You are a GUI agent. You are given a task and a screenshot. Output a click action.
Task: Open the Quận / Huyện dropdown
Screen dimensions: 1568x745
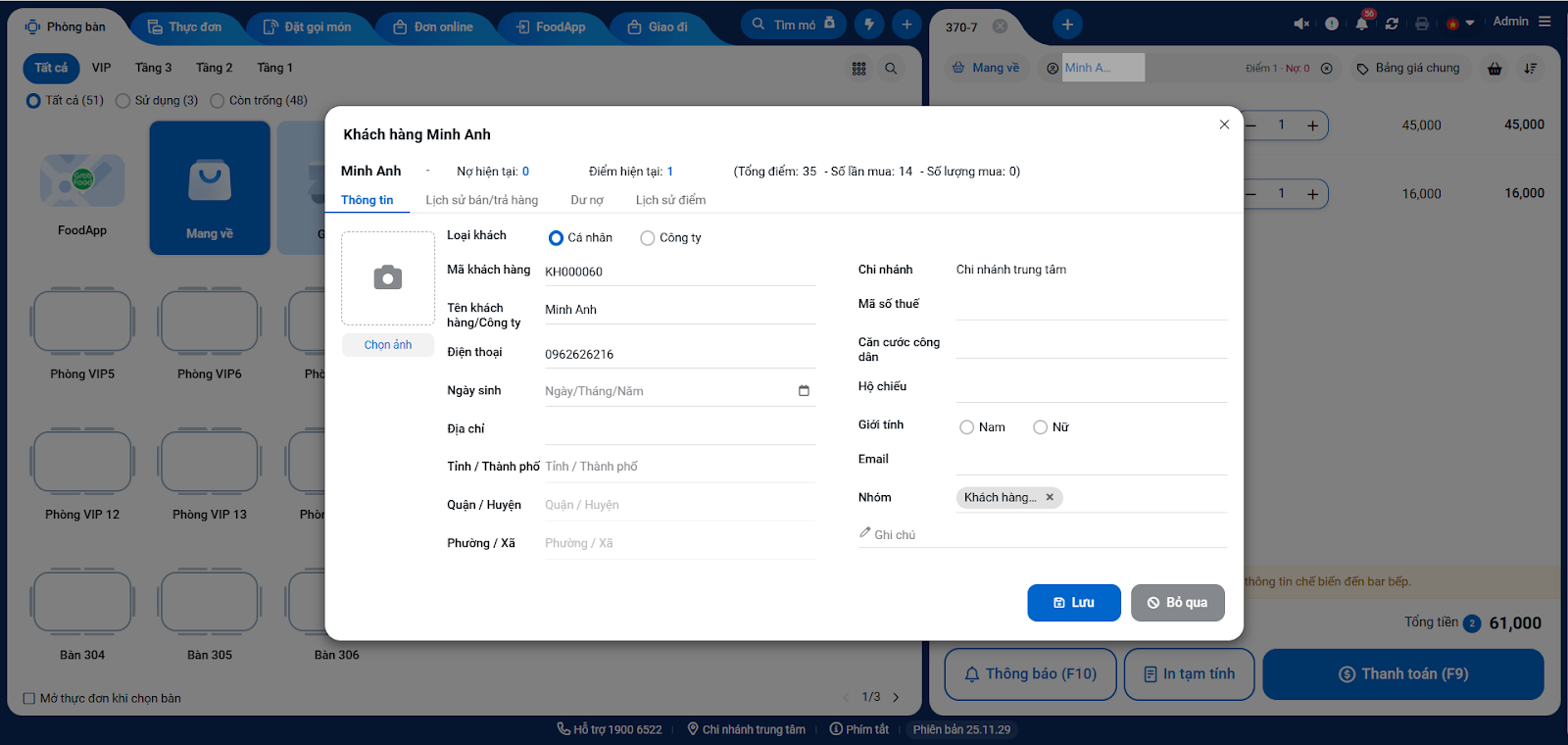pyautogui.click(x=680, y=505)
